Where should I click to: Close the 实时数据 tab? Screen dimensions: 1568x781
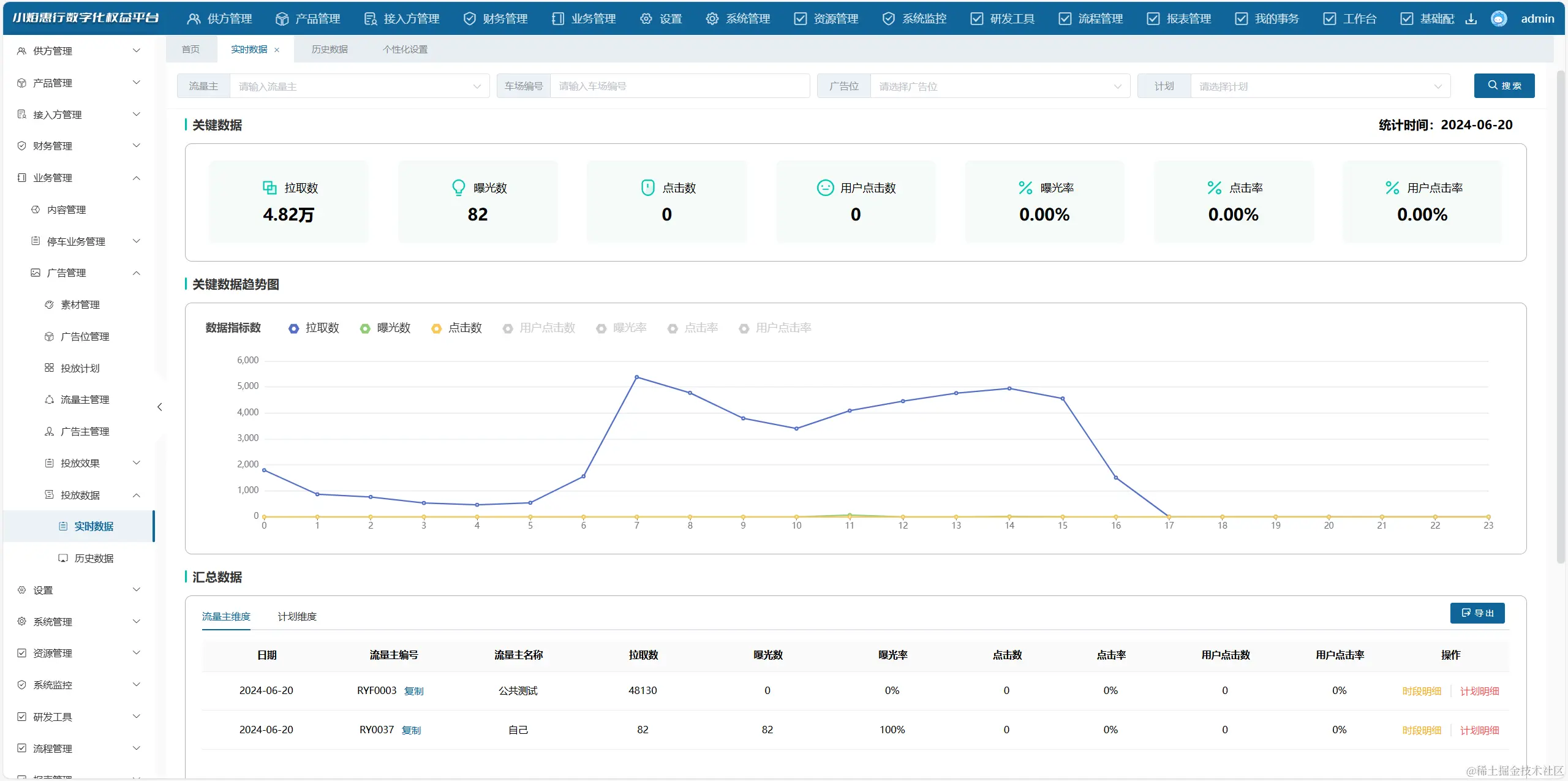(x=277, y=50)
